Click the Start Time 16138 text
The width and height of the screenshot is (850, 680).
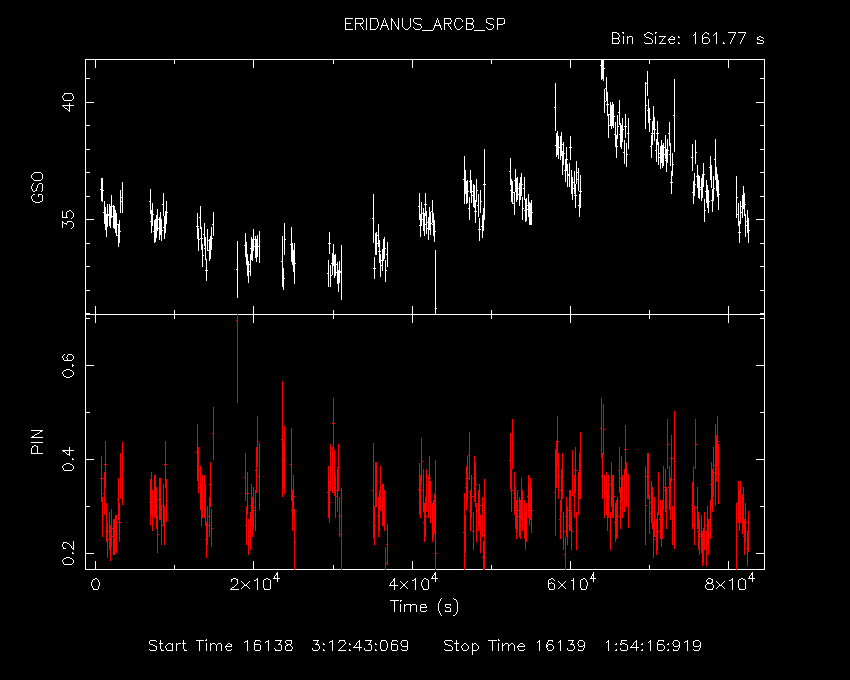(221, 646)
